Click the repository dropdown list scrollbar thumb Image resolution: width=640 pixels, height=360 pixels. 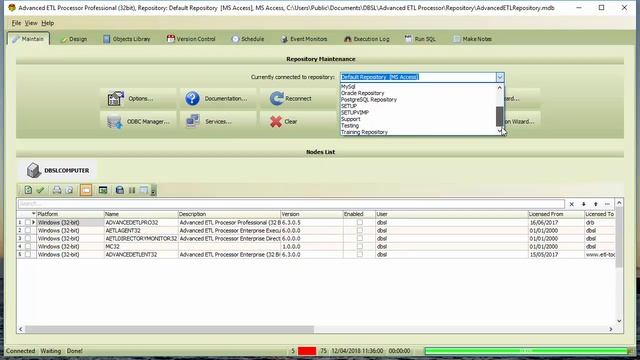pyautogui.click(x=500, y=117)
